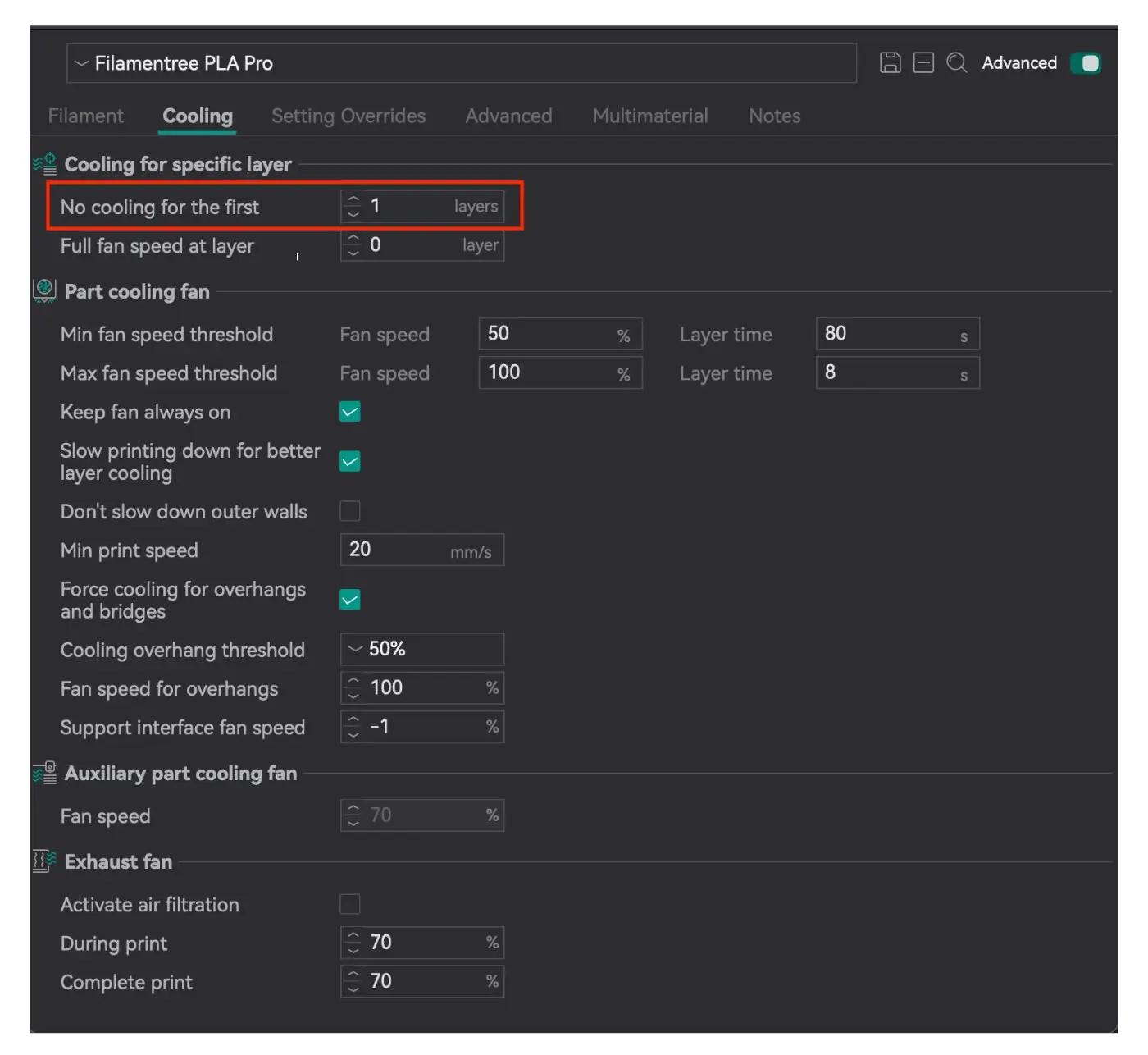This screenshot has height=1055, width=1148.
Task: Click the Cooling for specific layer icon
Action: point(45,164)
